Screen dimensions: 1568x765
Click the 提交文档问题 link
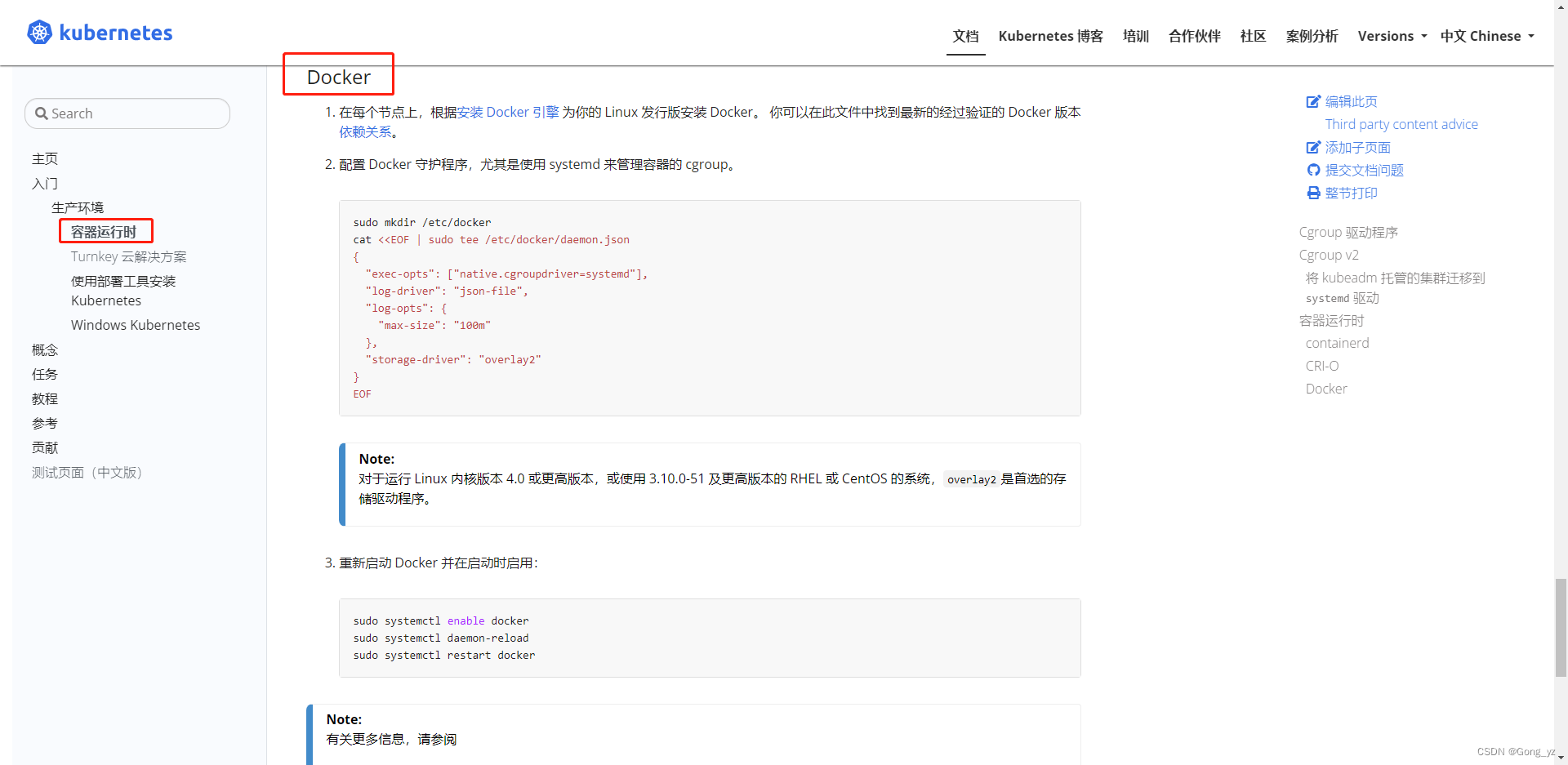click(x=1364, y=170)
